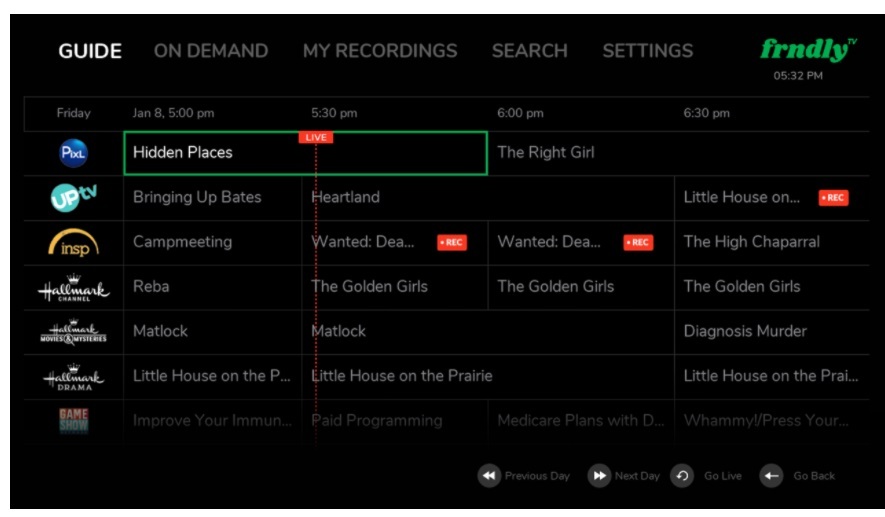
Task: Select Whammy!/Press Your... program
Action: (x=772, y=421)
